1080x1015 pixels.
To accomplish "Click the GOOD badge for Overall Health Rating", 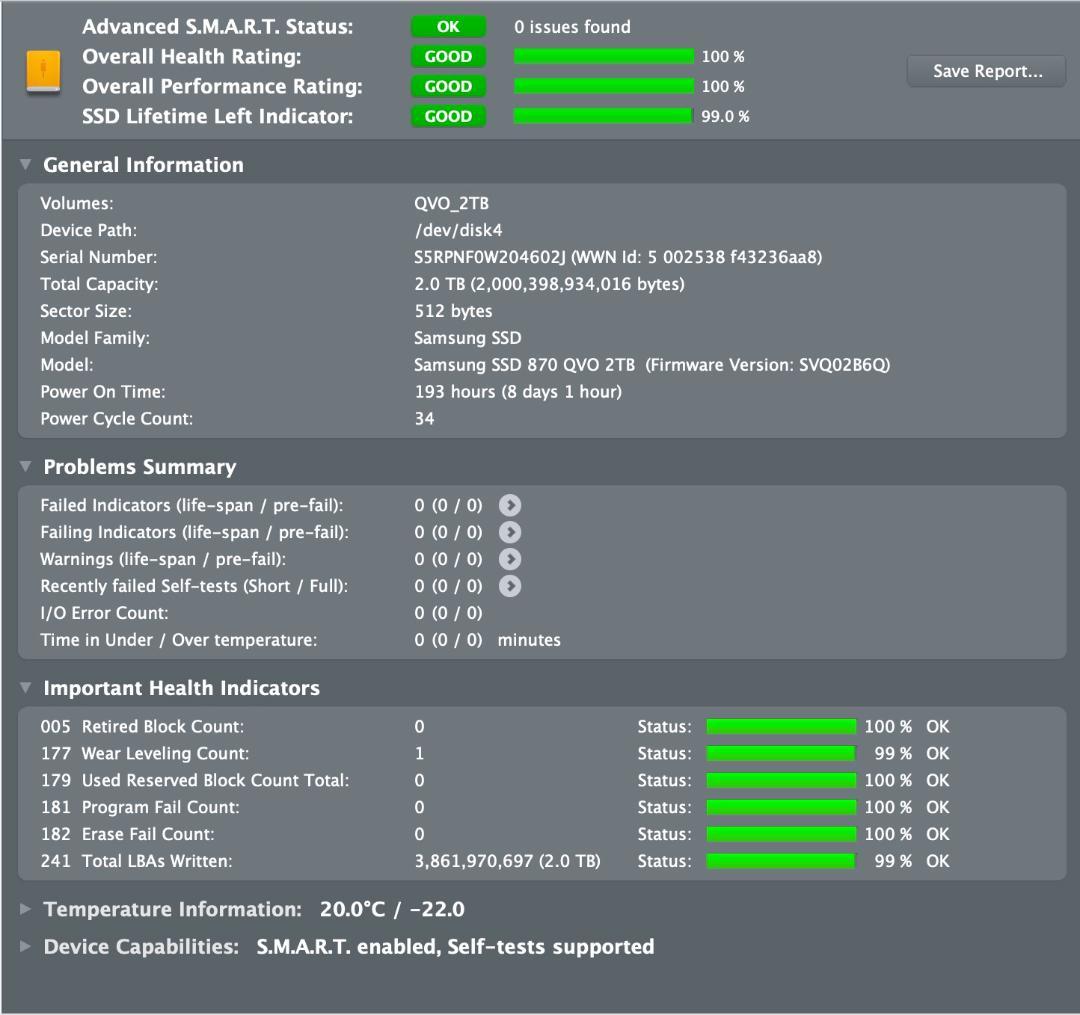I will click(448, 56).
